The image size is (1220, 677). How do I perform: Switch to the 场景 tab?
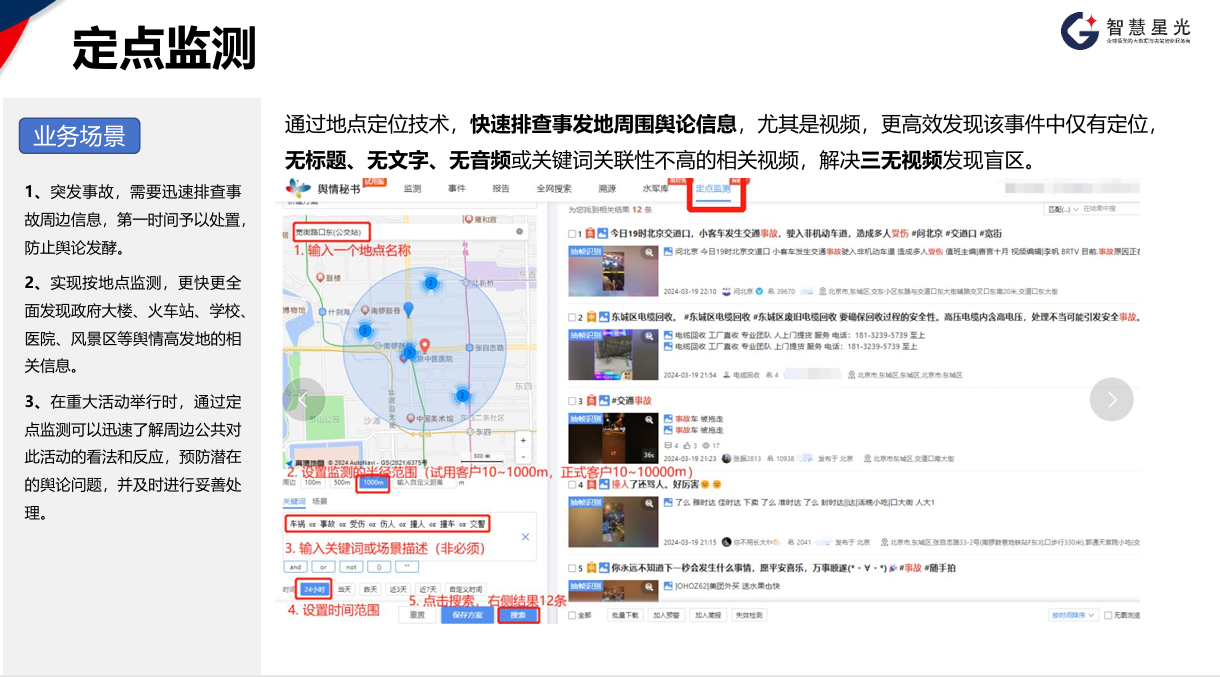319,501
